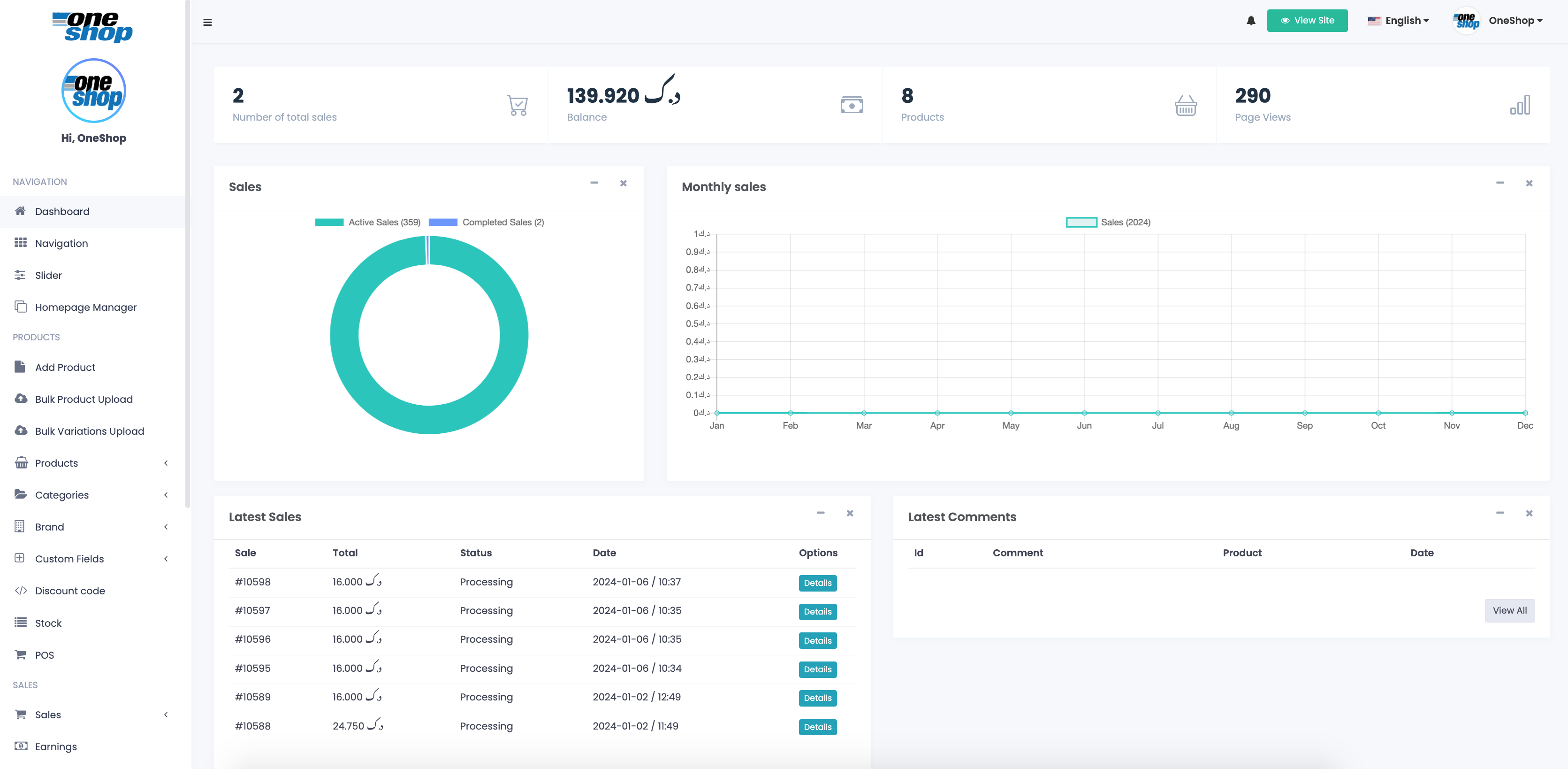This screenshot has width=1568, height=769.
Task: Click the POS cart icon
Action: coord(21,654)
